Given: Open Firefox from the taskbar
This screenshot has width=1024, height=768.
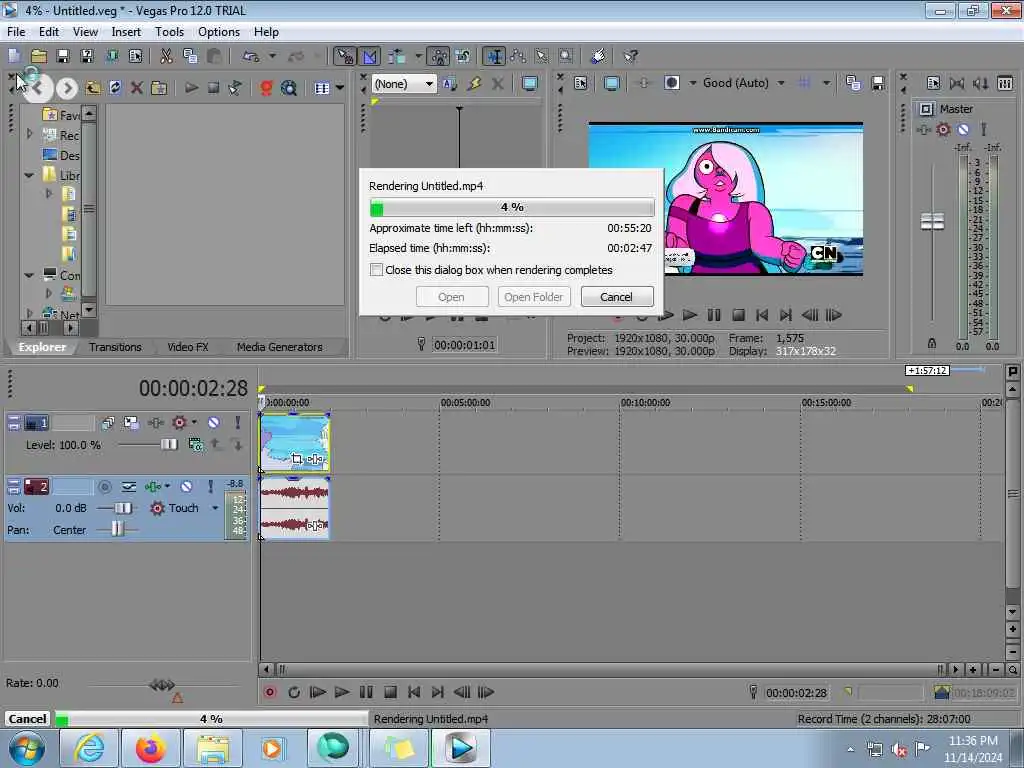Looking at the screenshot, I should pos(150,748).
